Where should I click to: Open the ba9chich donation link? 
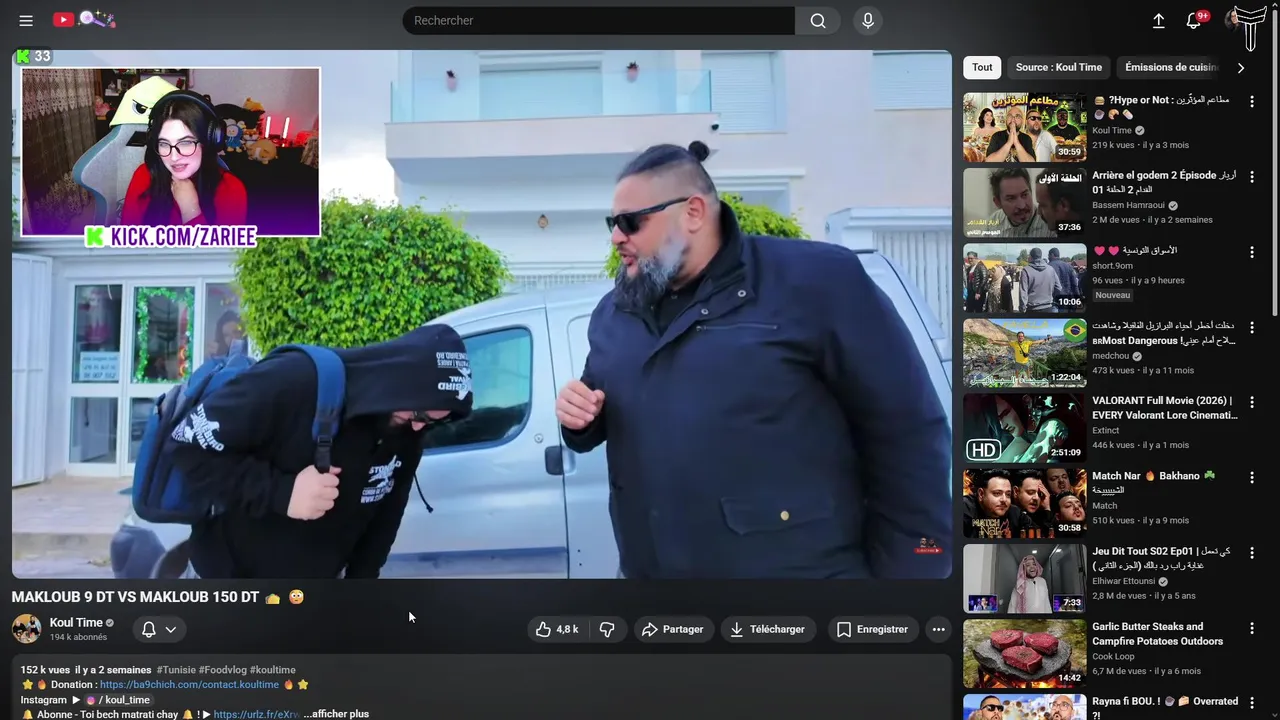pyautogui.click(x=189, y=685)
